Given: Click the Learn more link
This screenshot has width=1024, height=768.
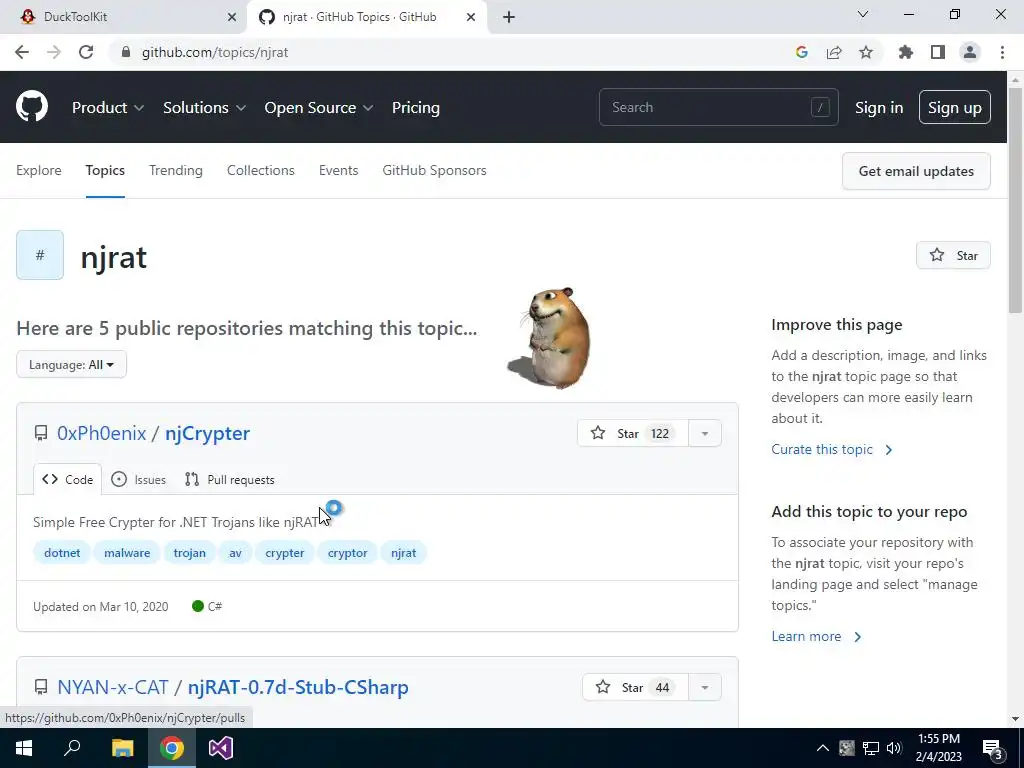Looking at the screenshot, I should (816, 636).
